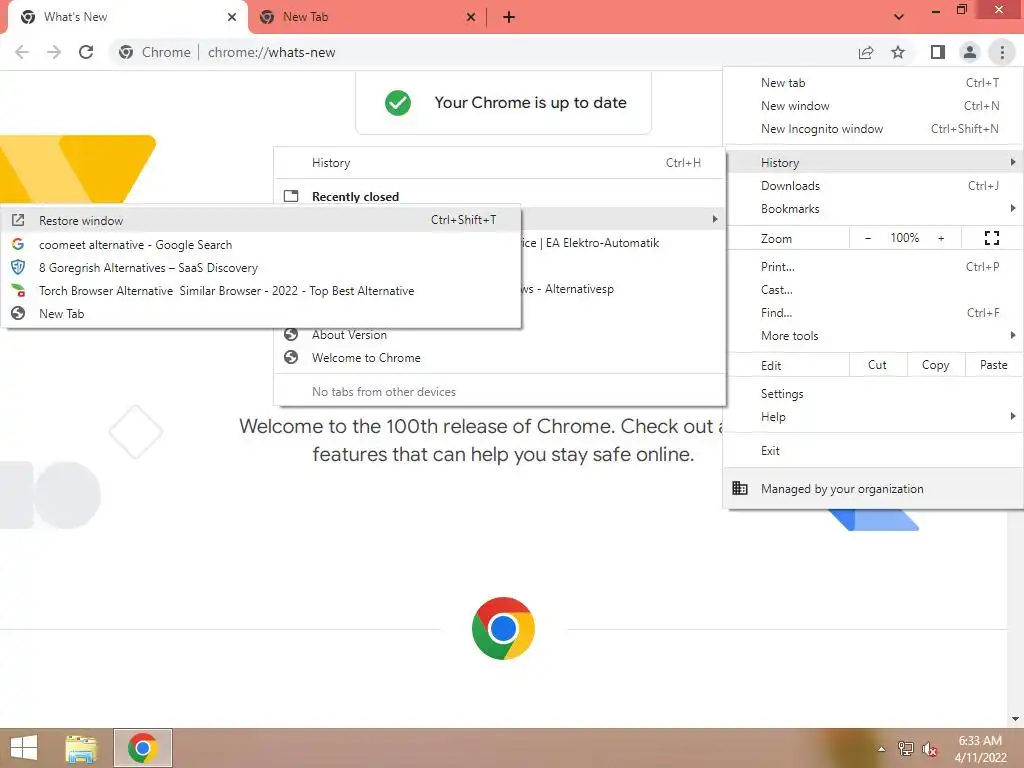
Task: Click the Torch Browser entry favicon
Action: tap(18, 290)
